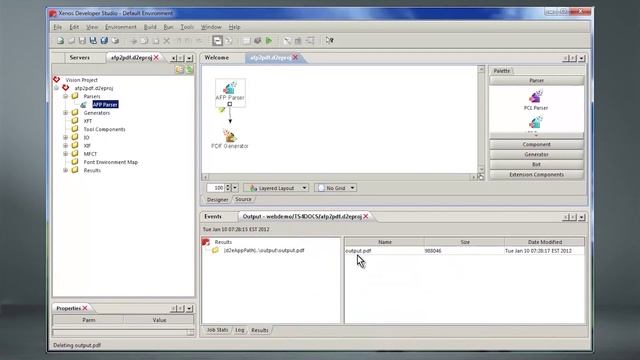Screen dimensions: 640x360
Task: Collapse the afp2pdf.d2eproj project node
Action: [57, 88]
